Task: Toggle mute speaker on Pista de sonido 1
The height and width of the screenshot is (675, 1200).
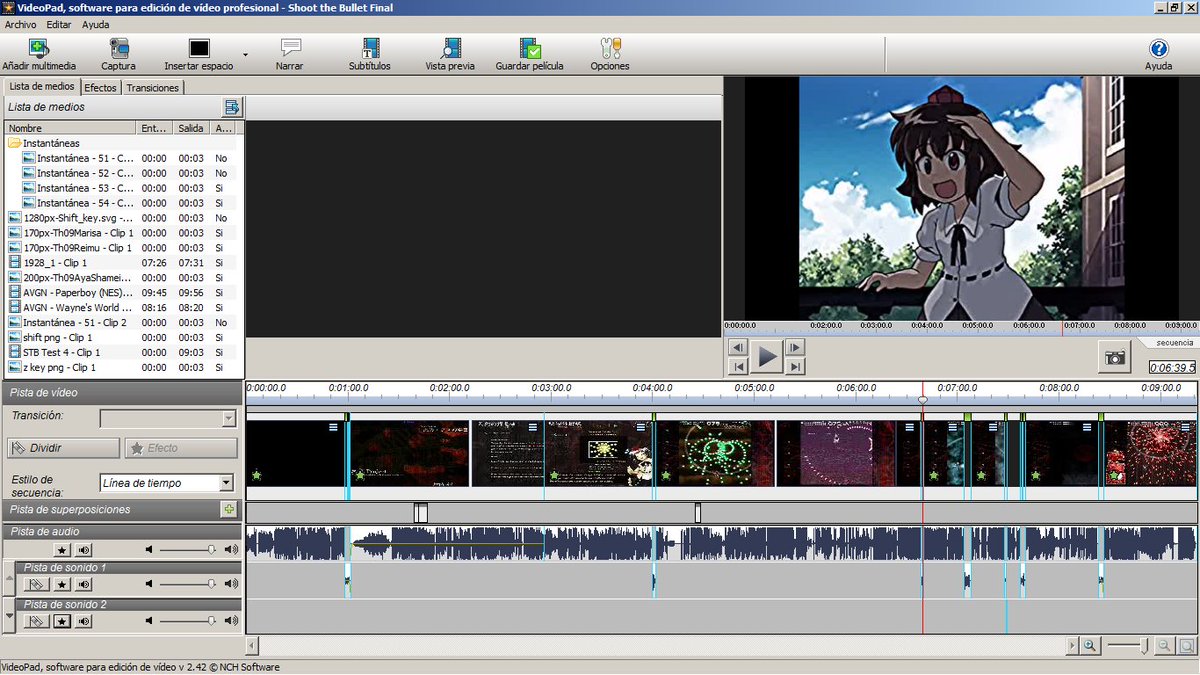Action: click(84, 584)
